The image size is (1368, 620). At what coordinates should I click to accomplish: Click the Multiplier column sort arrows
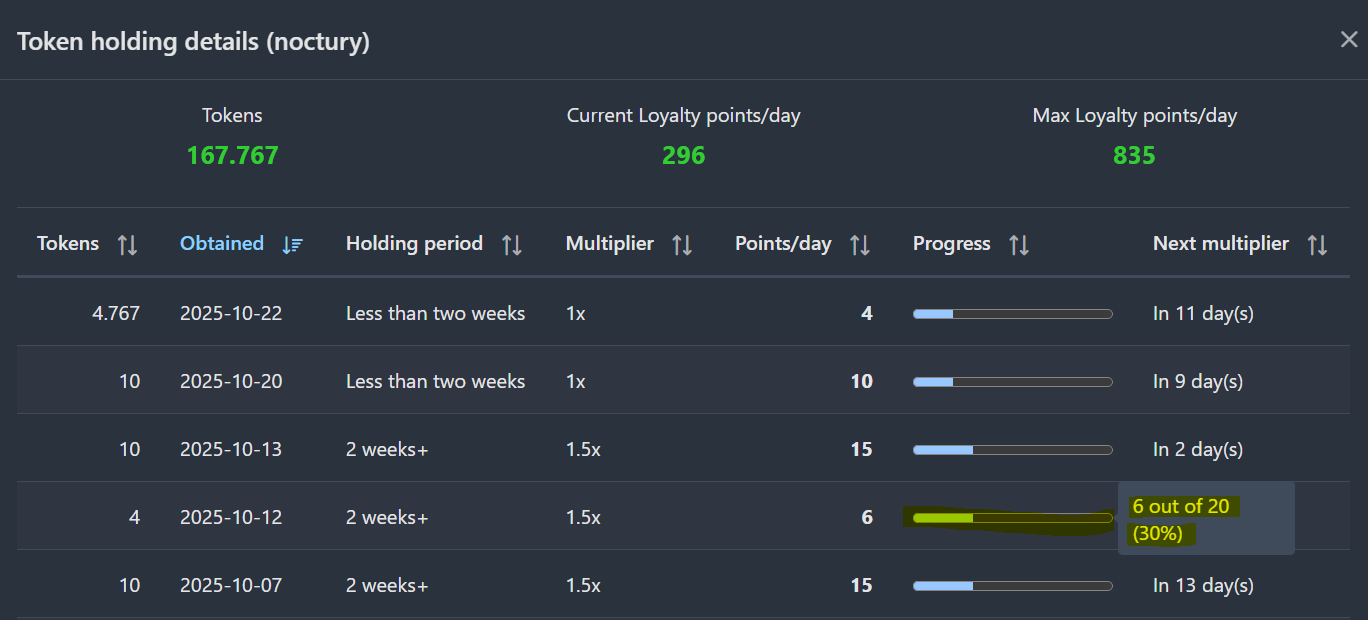[x=682, y=245]
